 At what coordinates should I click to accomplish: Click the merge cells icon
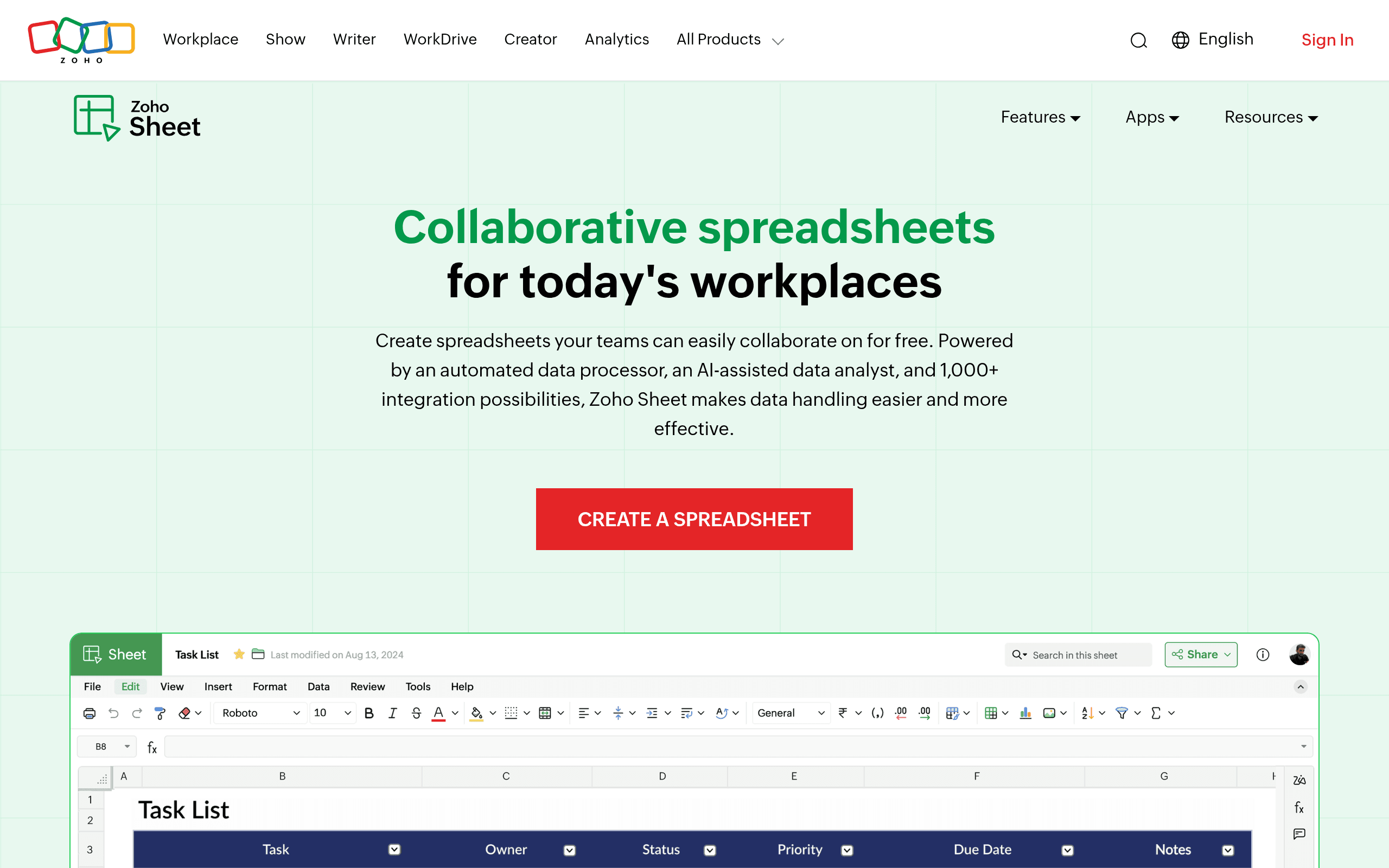coord(545,713)
